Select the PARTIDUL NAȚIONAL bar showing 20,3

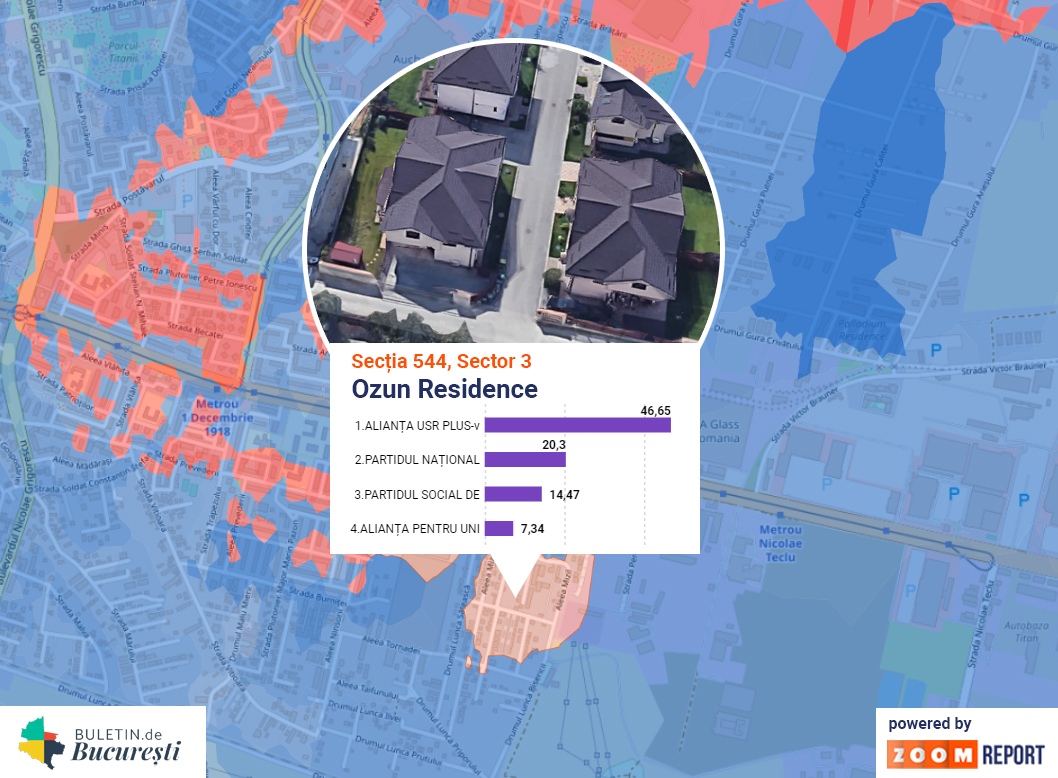coord(525,460)
